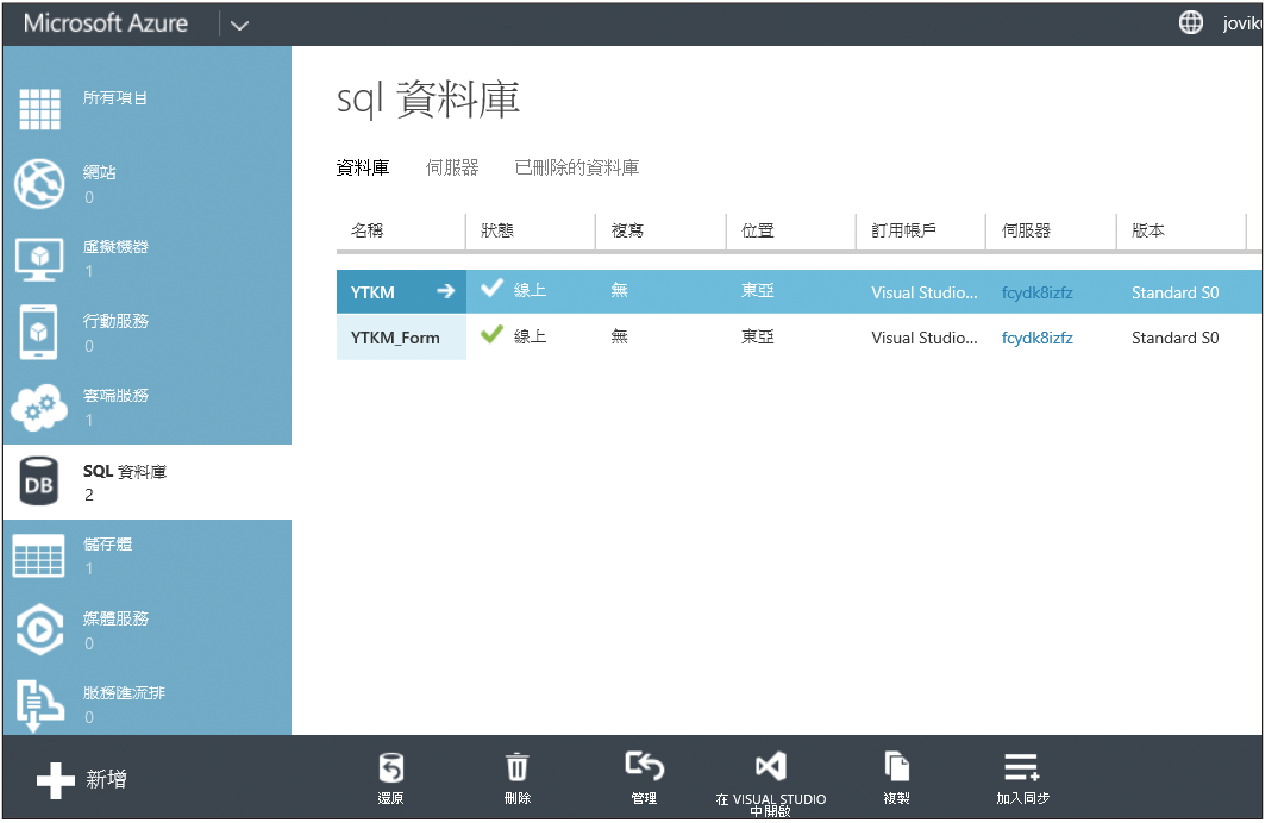Sort by 狀態 column header
Image resolution: width=1267 pixels, height=823 pixels.
497,231
